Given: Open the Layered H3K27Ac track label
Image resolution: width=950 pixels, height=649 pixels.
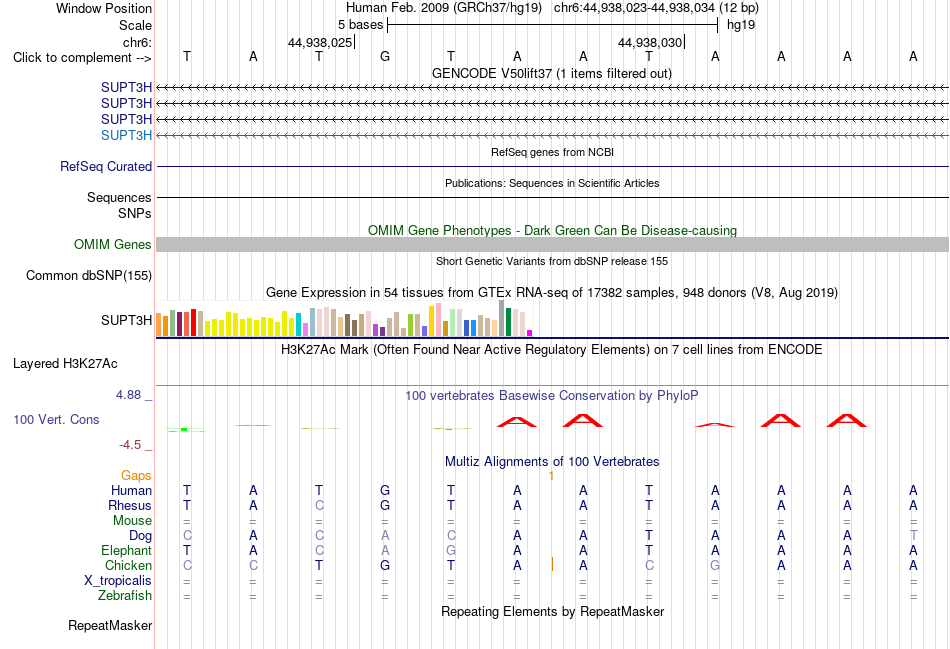Looking at the screenshot, I should click(65, 364).
